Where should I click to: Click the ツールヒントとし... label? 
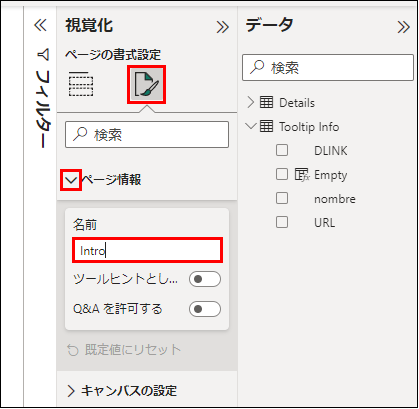point(125,279)
